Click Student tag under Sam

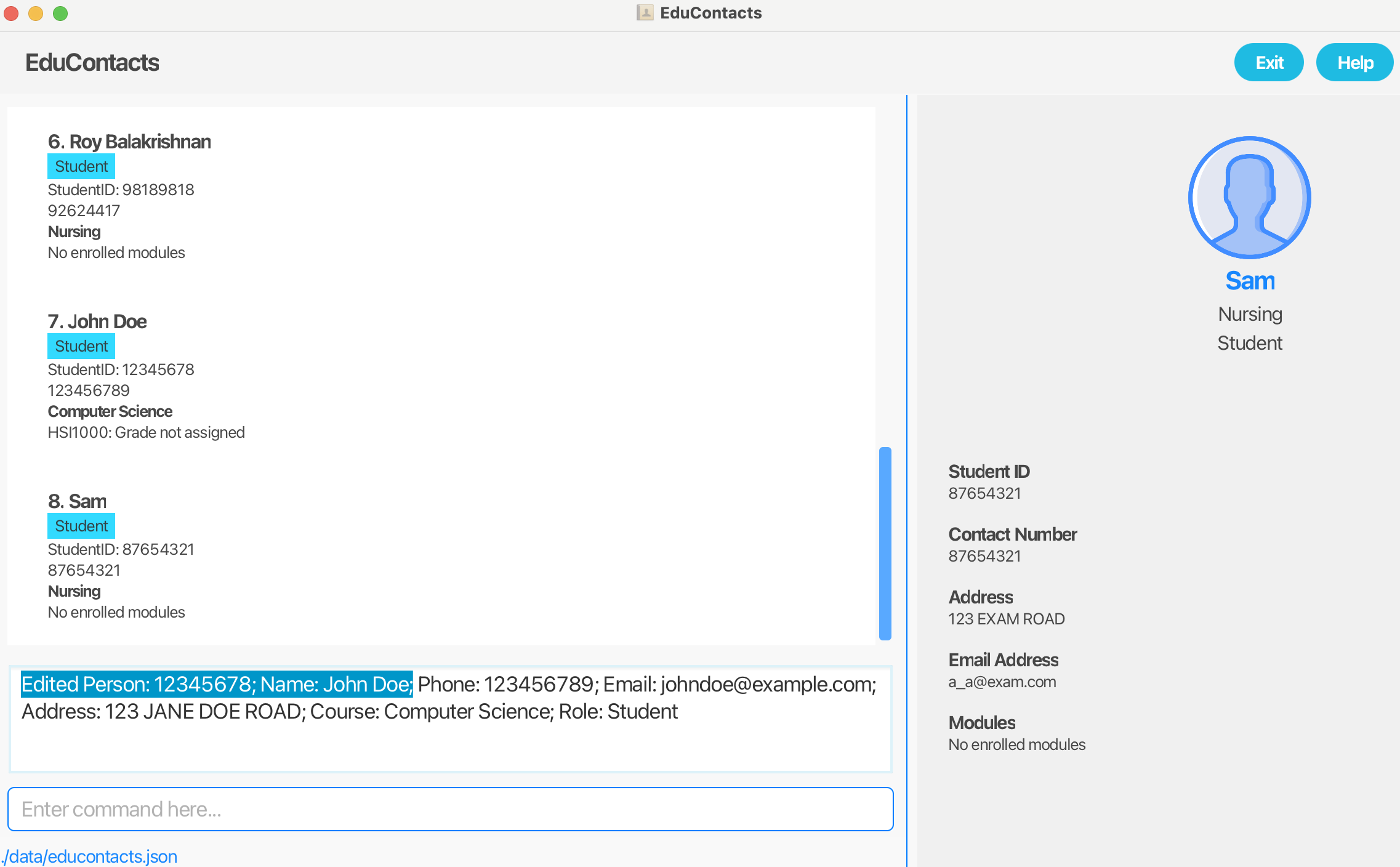(81, 526)
